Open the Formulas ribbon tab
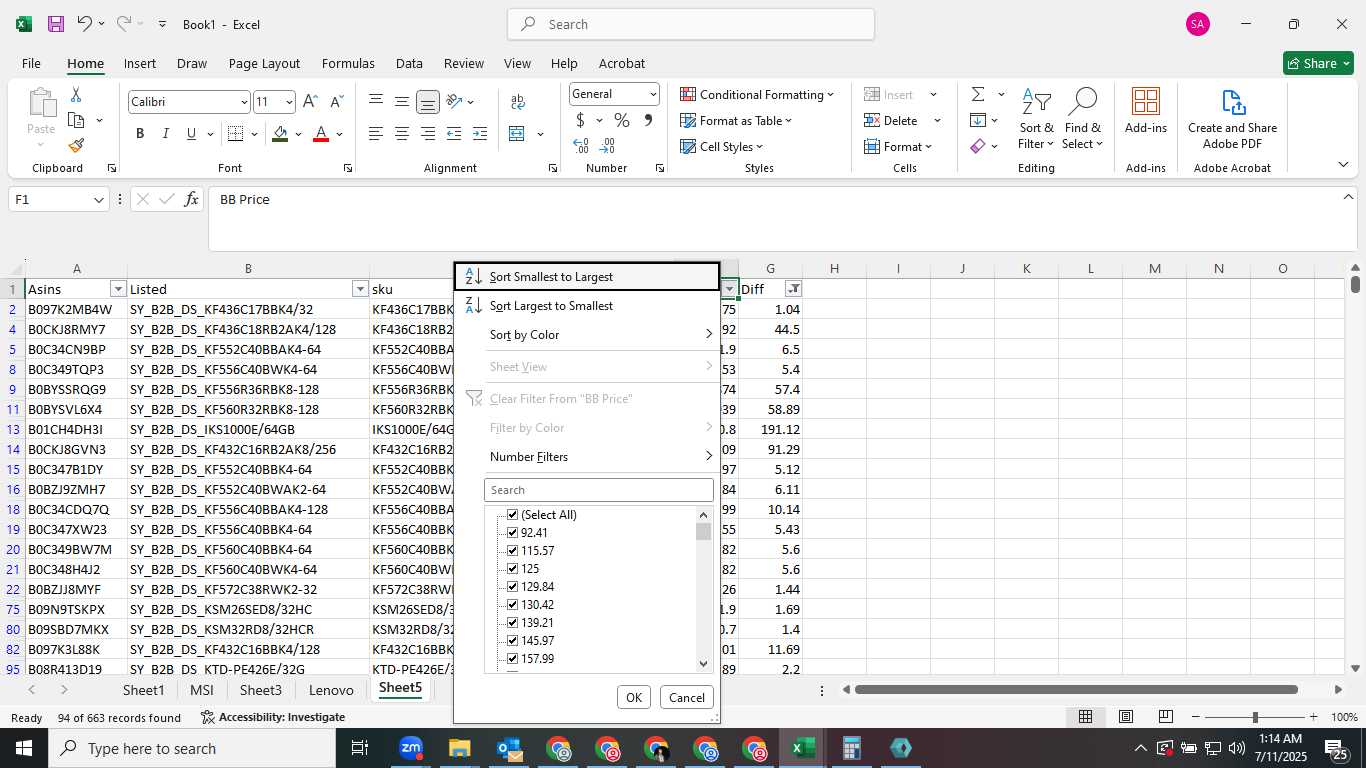 point(348,63)
